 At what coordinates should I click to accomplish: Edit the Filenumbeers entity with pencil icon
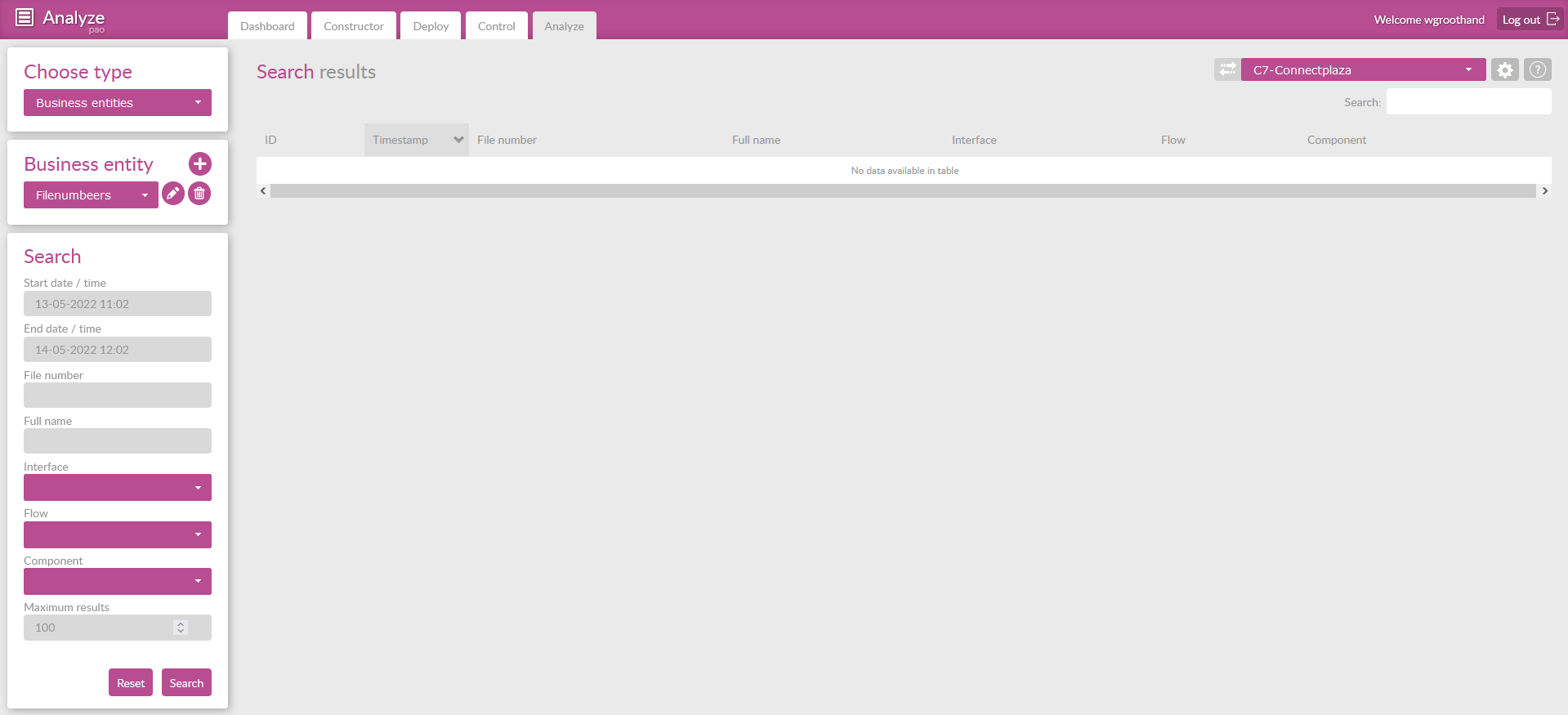pos(173,194)
